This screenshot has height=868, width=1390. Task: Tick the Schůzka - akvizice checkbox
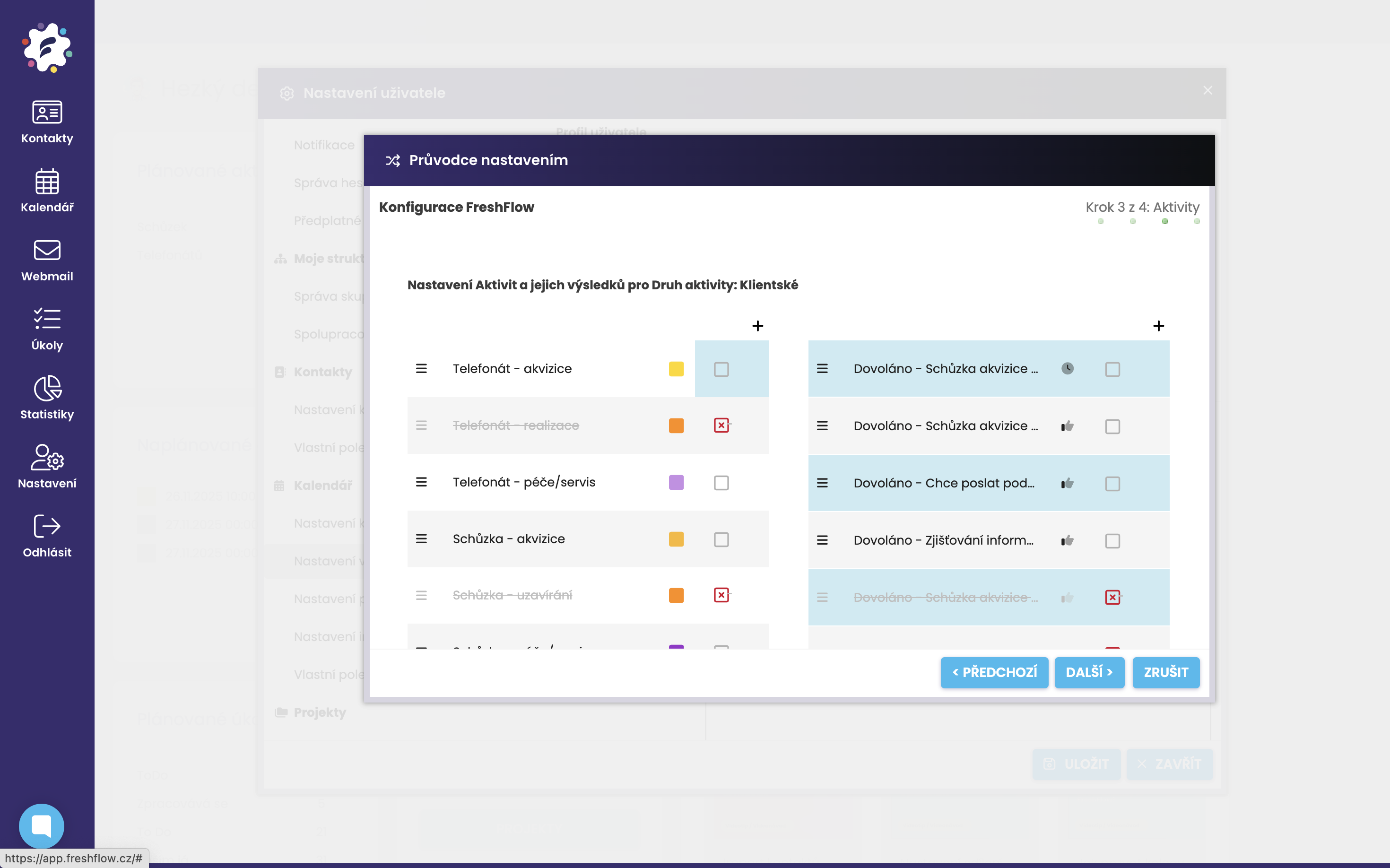pos(721,539)
